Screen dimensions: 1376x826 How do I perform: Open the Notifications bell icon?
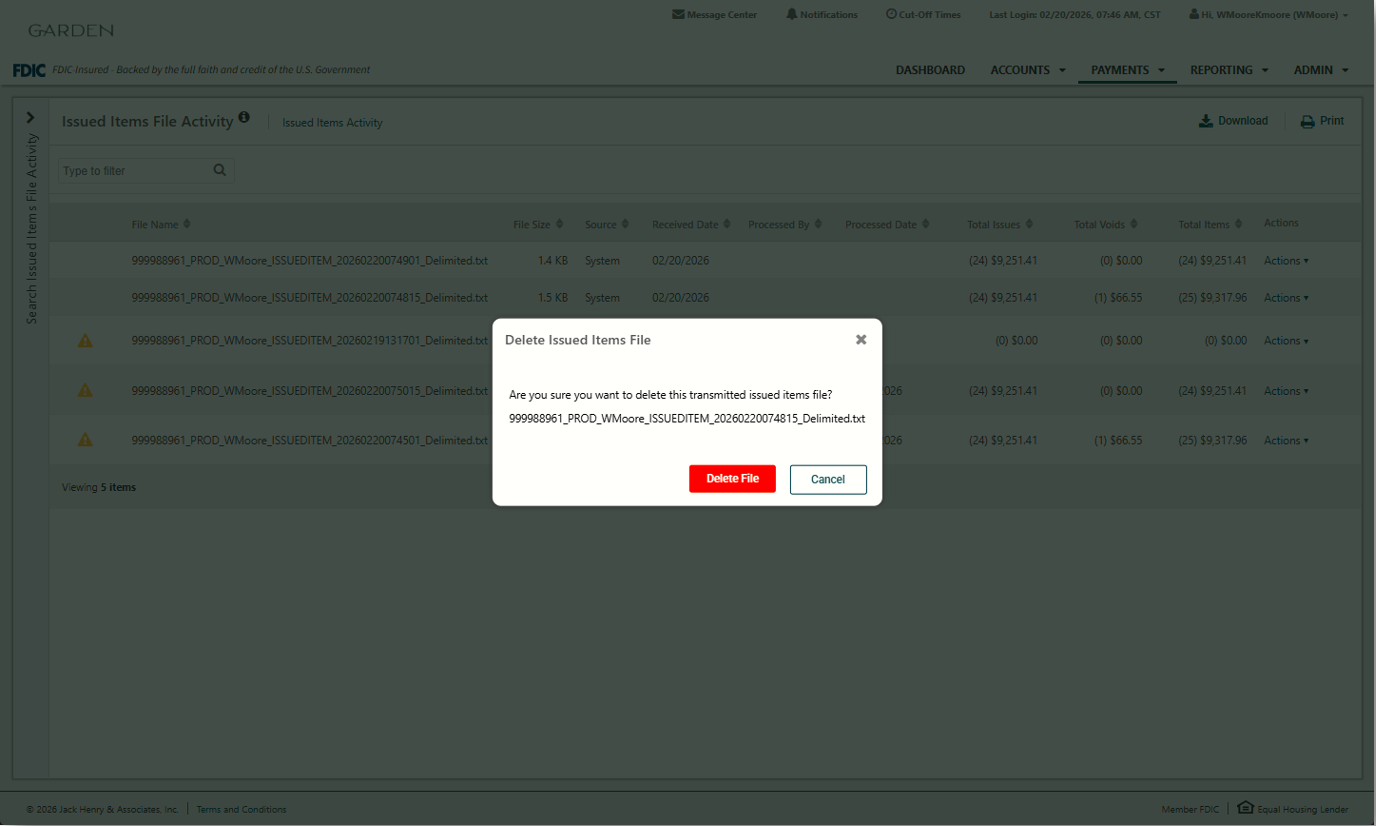click(x=791, y=15)
